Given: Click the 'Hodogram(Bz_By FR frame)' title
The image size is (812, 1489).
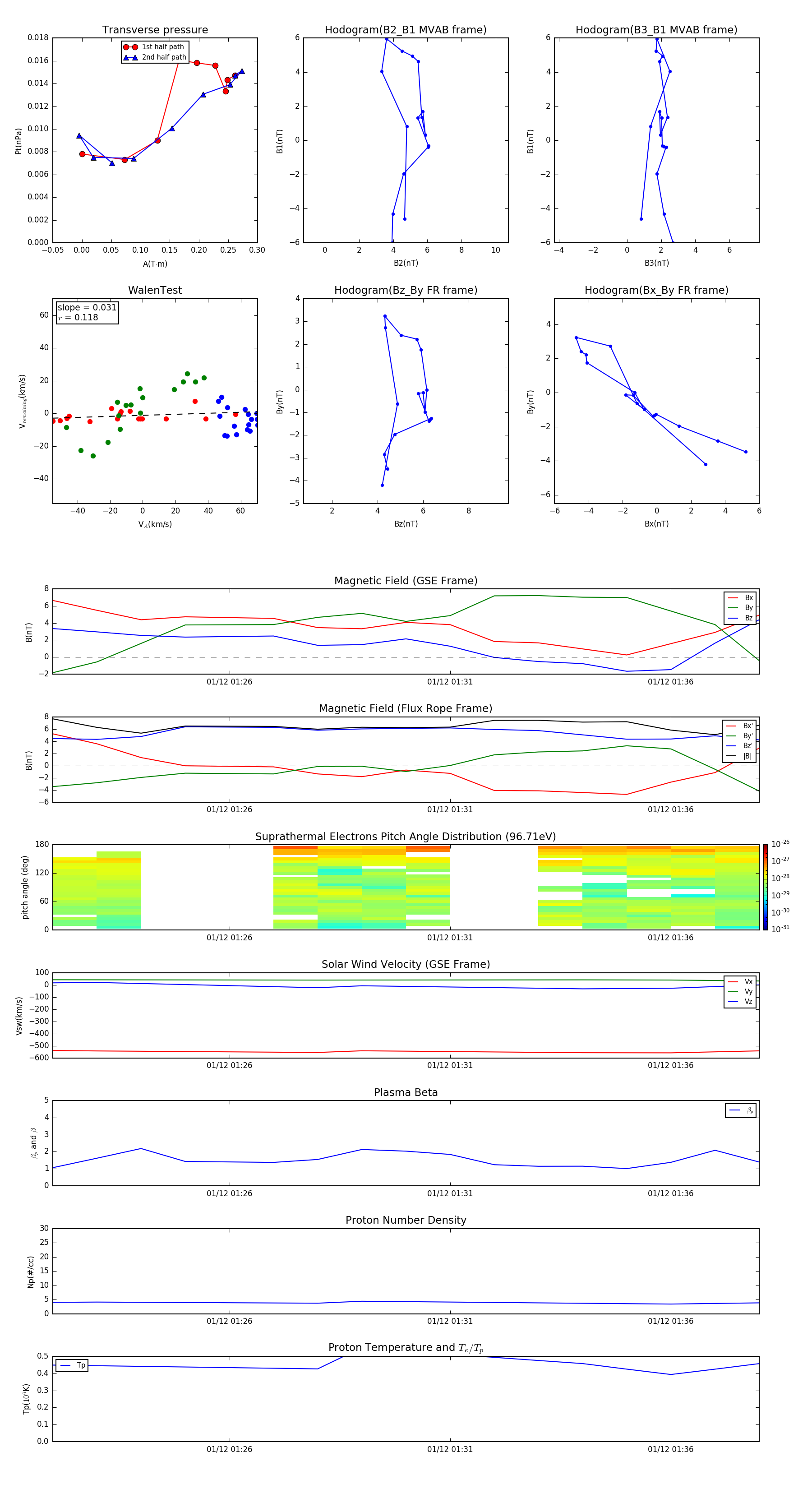Looking at the screenshot, I should [x=406, y=290].
